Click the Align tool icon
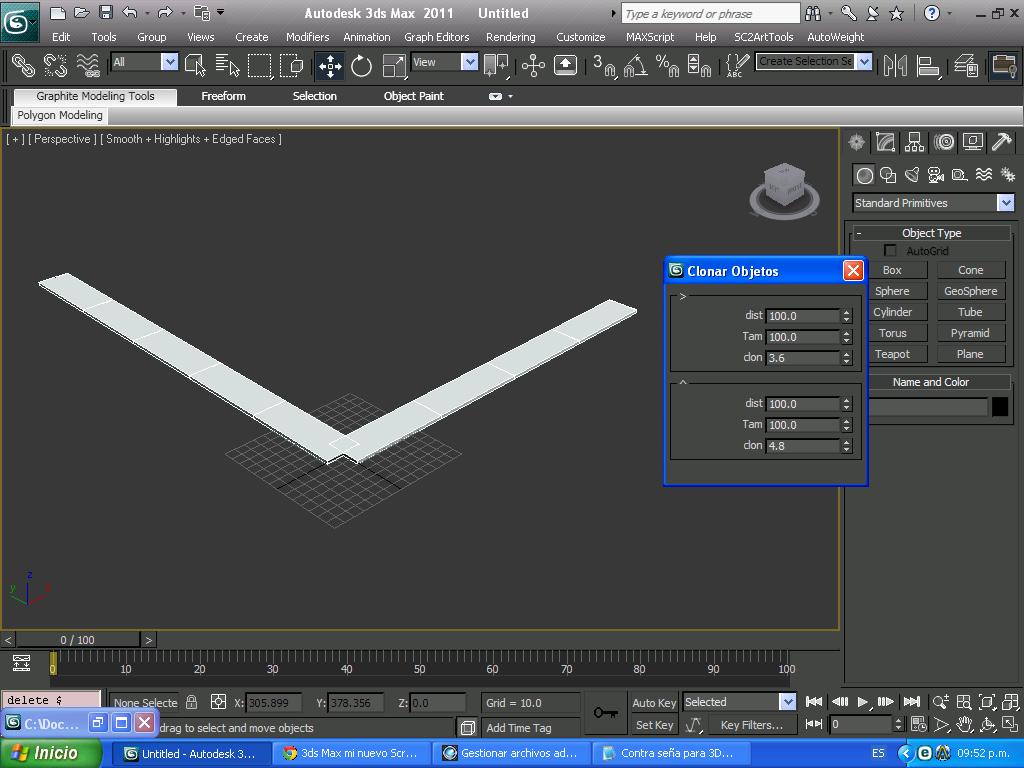 pos(927,65)
